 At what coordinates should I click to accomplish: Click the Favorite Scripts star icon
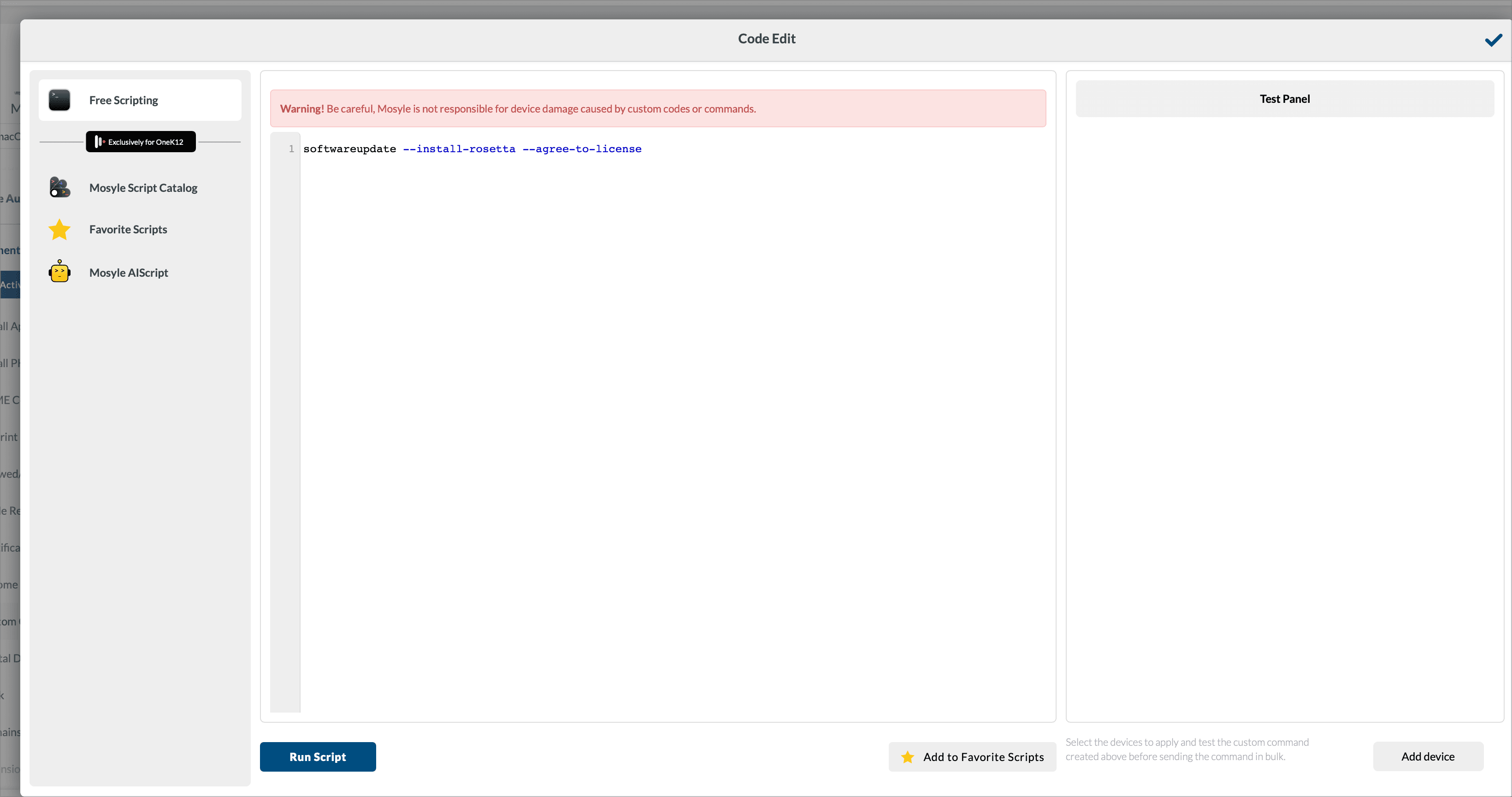coord(59,230)
